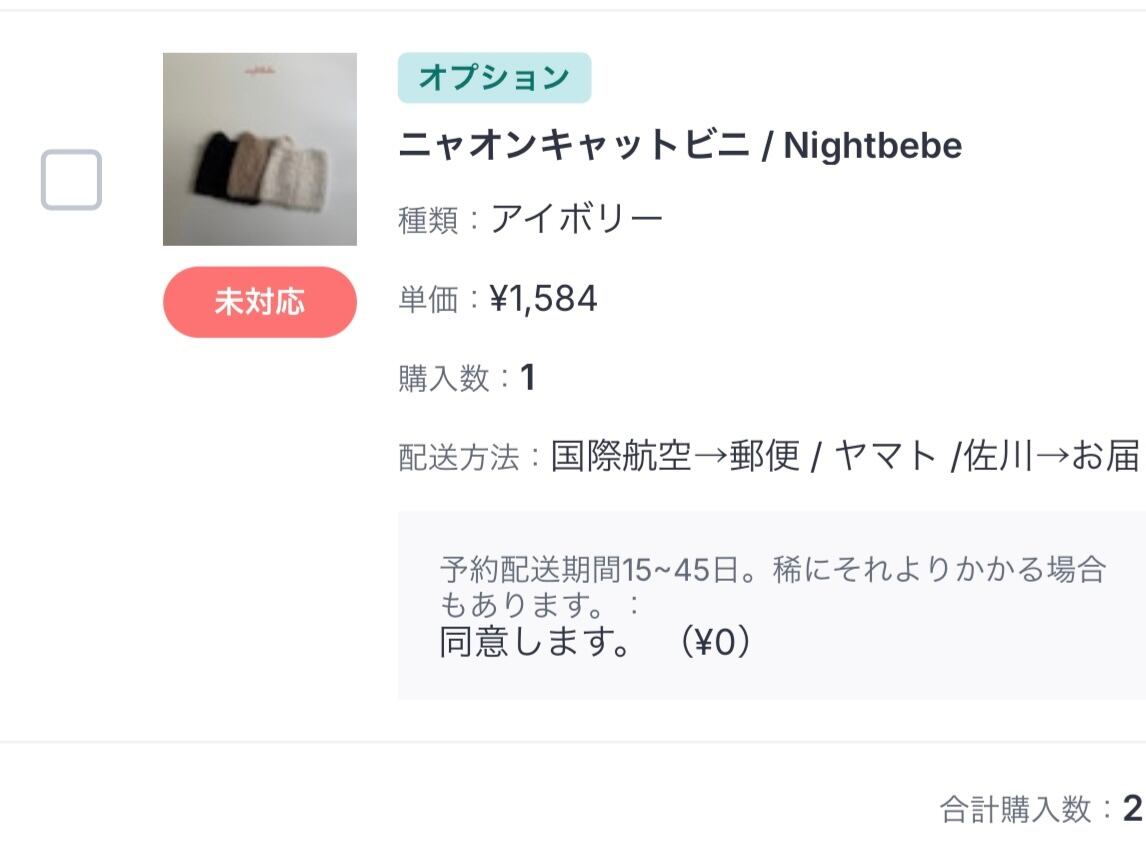
Task: Open the ニャオンキャットビニ / Nightbebe product title
Action: click(680, 146)
